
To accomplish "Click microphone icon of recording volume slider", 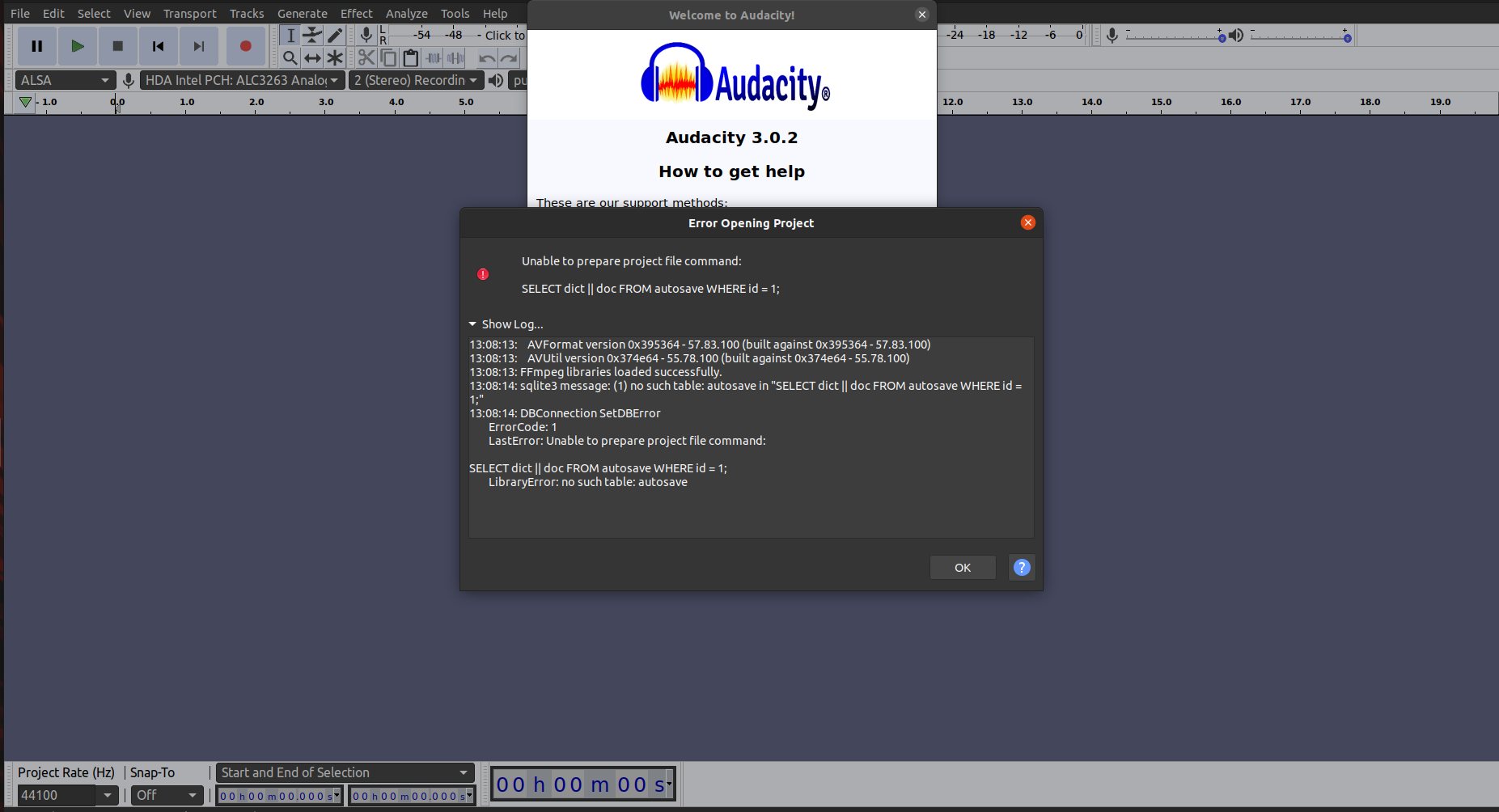I will 1112,35.
